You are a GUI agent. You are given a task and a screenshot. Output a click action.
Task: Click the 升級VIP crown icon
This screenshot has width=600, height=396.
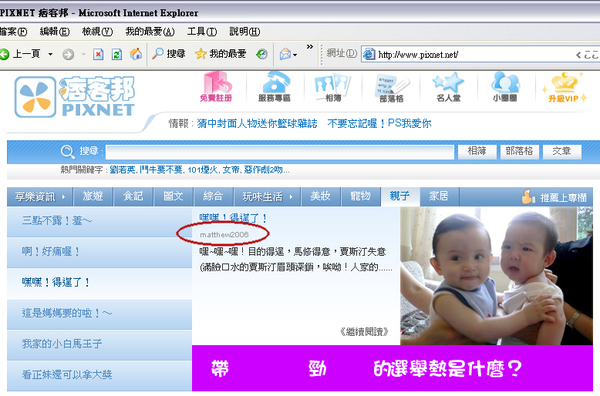[x=564, y=88]
